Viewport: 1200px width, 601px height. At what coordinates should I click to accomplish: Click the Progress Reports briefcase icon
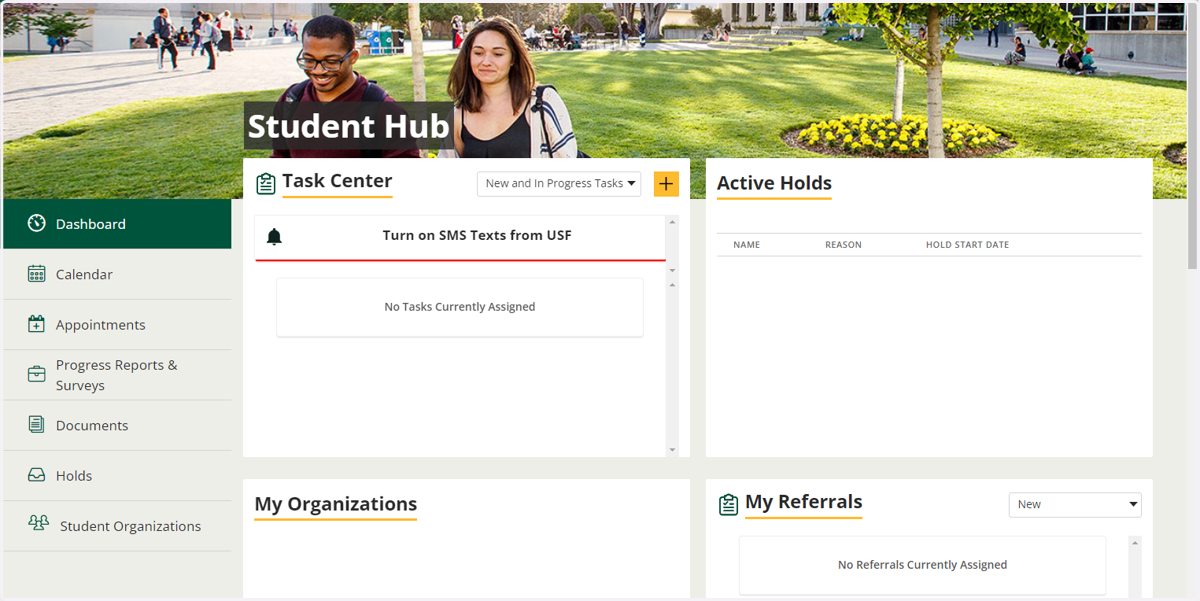[x=37, y=375]
